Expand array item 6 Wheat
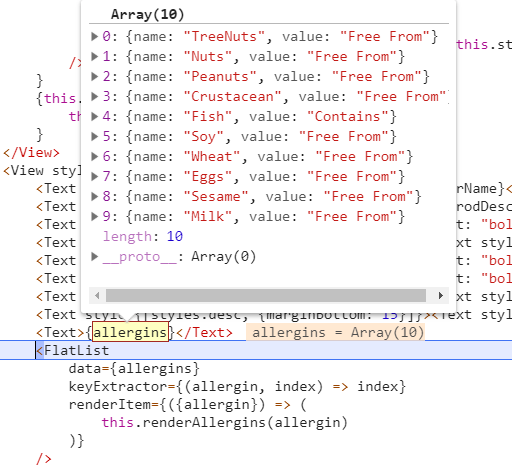Image resolution: width=512 pixels, height=467 pixels. tap(95, 156)
